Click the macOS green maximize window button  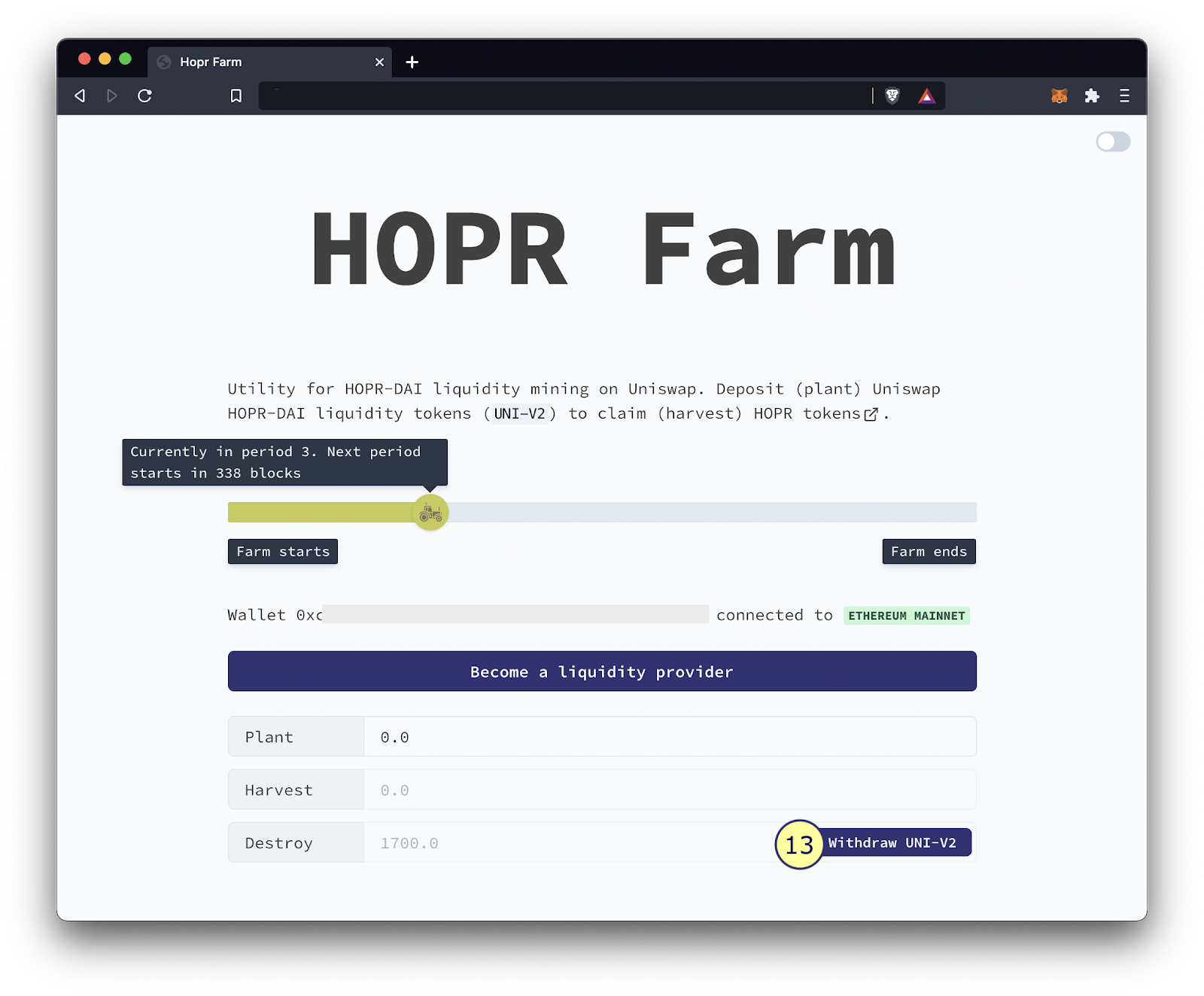(x=125, y=59)
